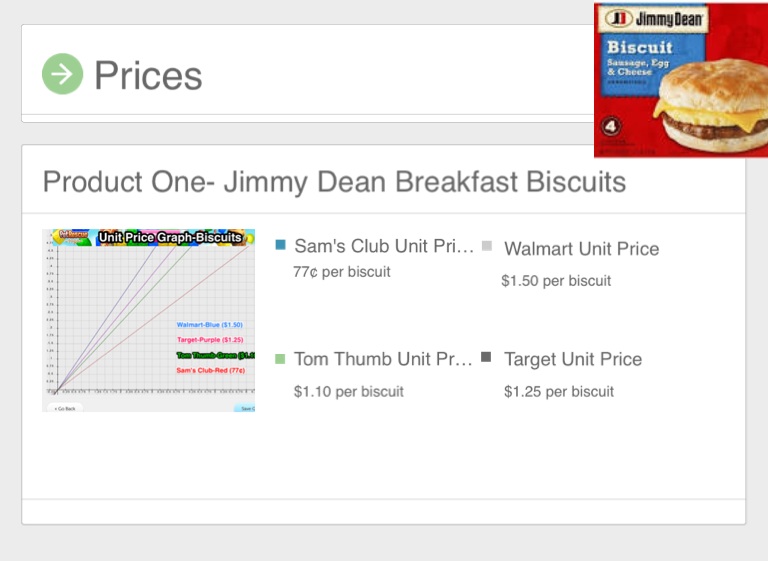
Task: Click the green Tom Thumb legend square
Action: [x=280, y=358]
